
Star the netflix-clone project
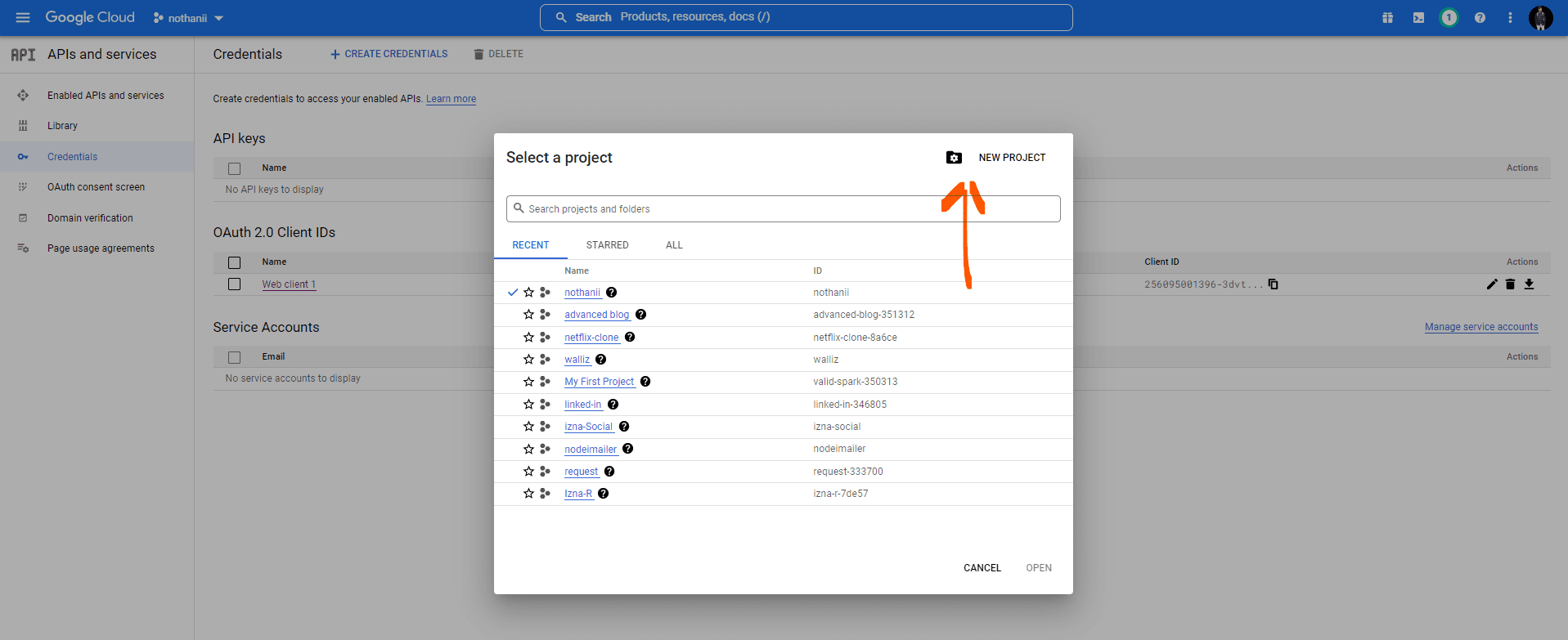tap(528, 337)
